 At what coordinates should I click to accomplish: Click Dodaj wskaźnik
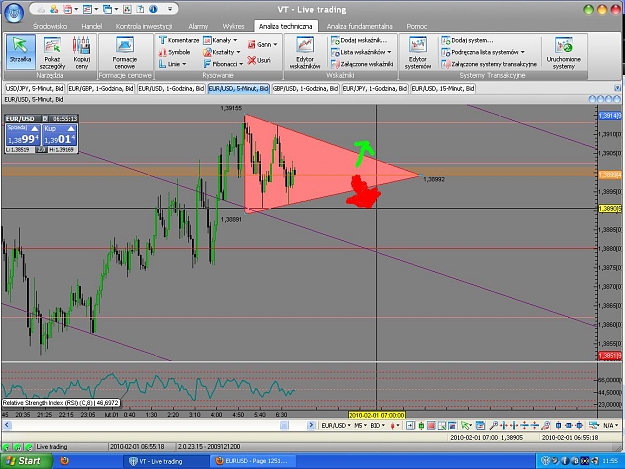[x=359, y=40]
